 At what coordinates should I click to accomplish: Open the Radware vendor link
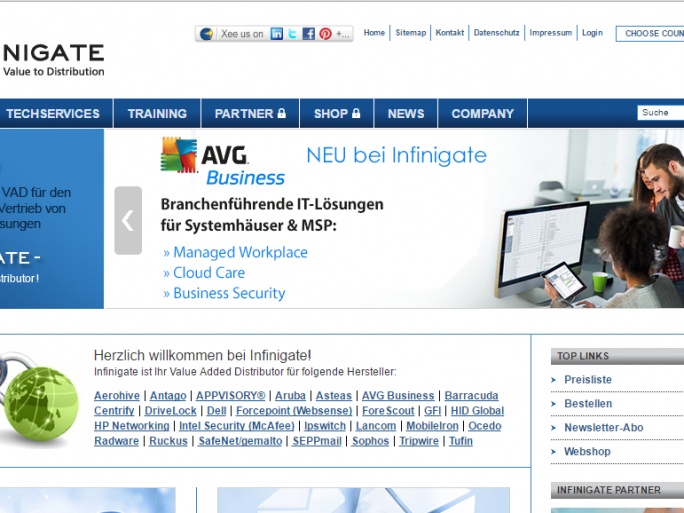[116, 441]
